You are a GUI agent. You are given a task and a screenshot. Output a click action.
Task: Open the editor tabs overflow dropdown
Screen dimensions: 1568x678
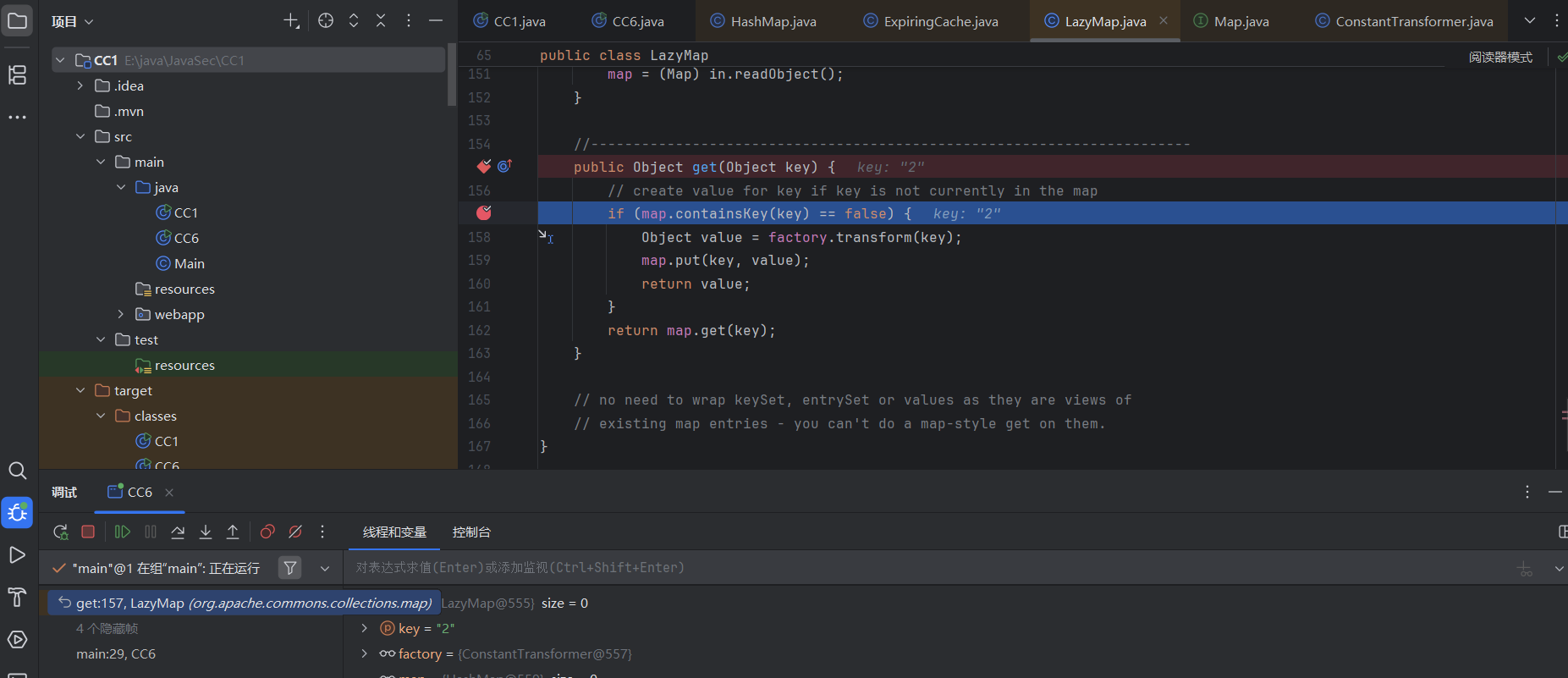click(x=1529, y=21)
